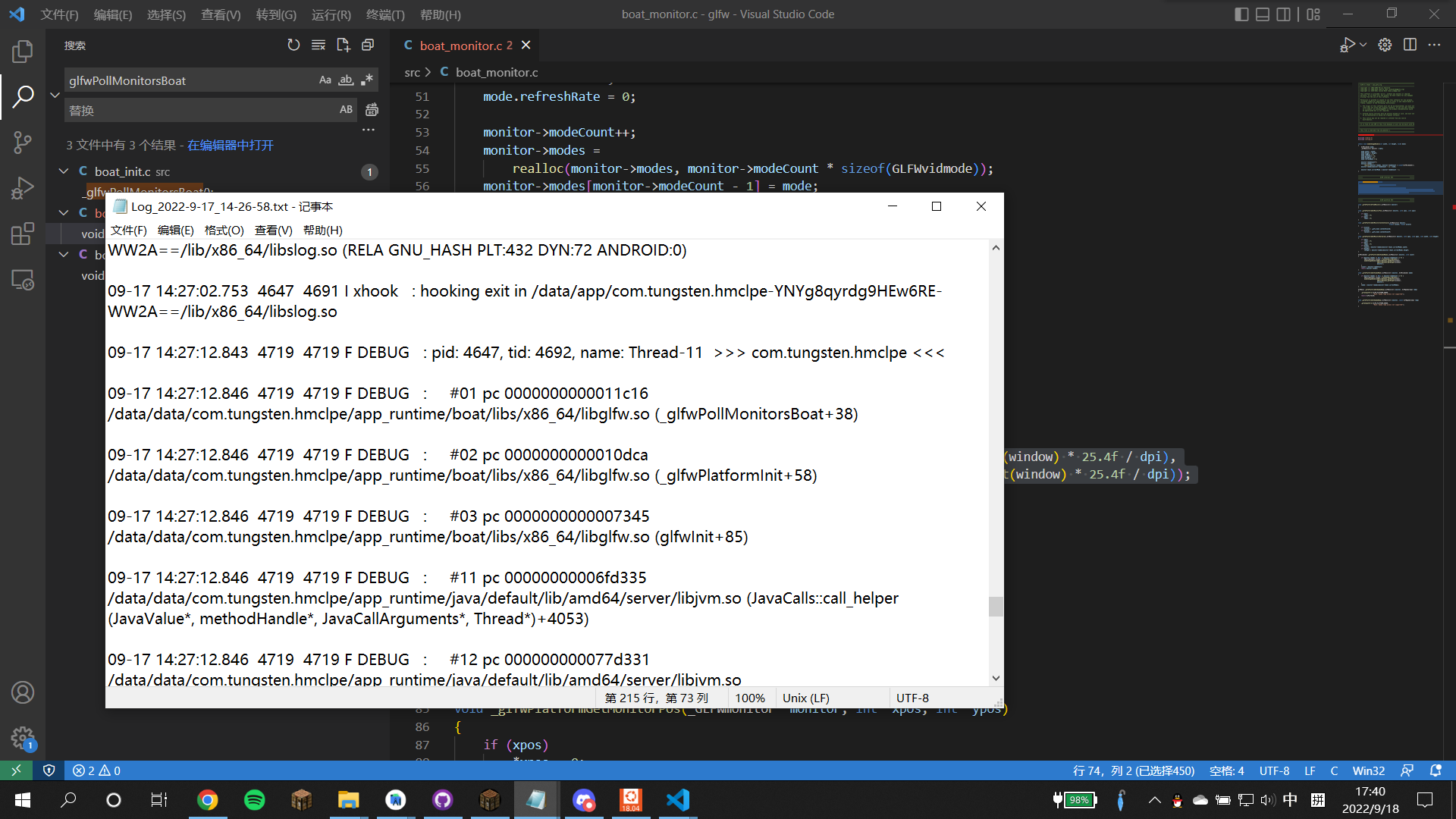Expand the run button dropdown arrow

click(1363, 45)
